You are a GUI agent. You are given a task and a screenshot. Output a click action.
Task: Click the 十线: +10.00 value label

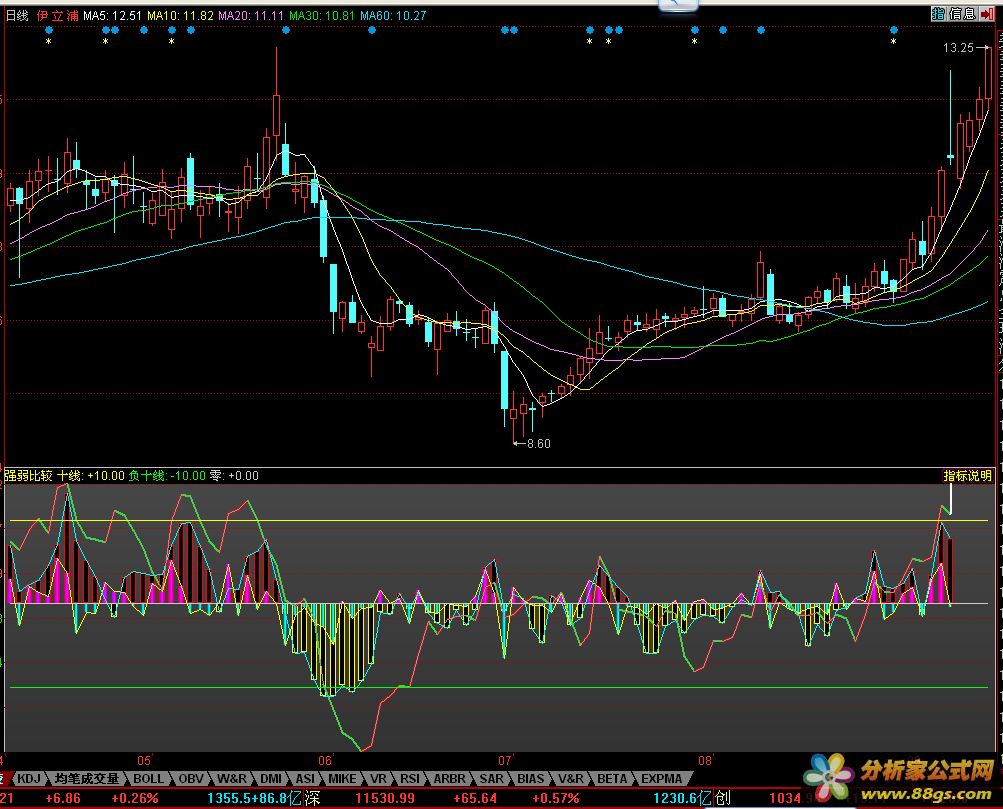click(x=91, y=476)
